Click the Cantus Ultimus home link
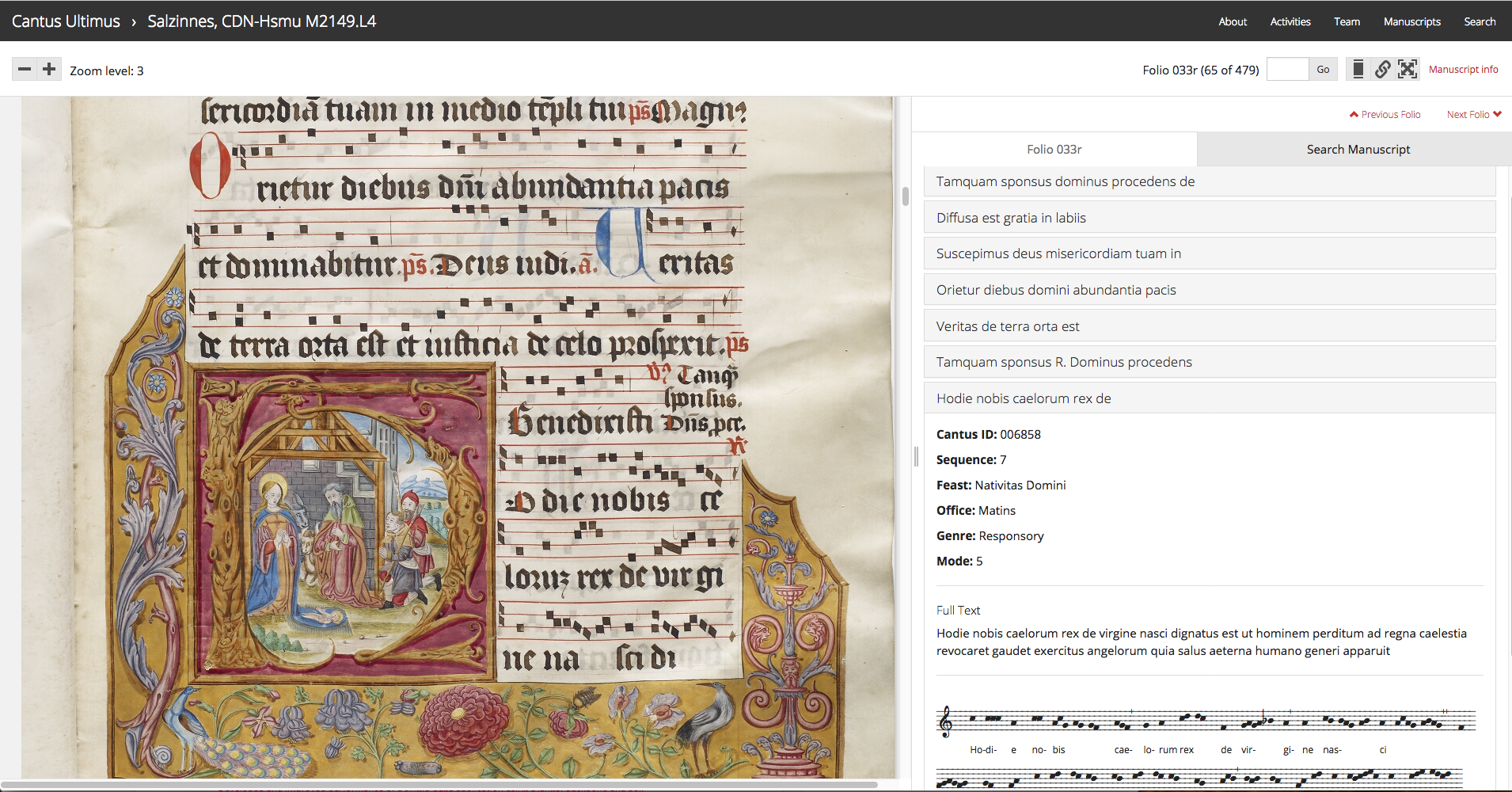This screenshot has width=1512, height=792. 66,21
